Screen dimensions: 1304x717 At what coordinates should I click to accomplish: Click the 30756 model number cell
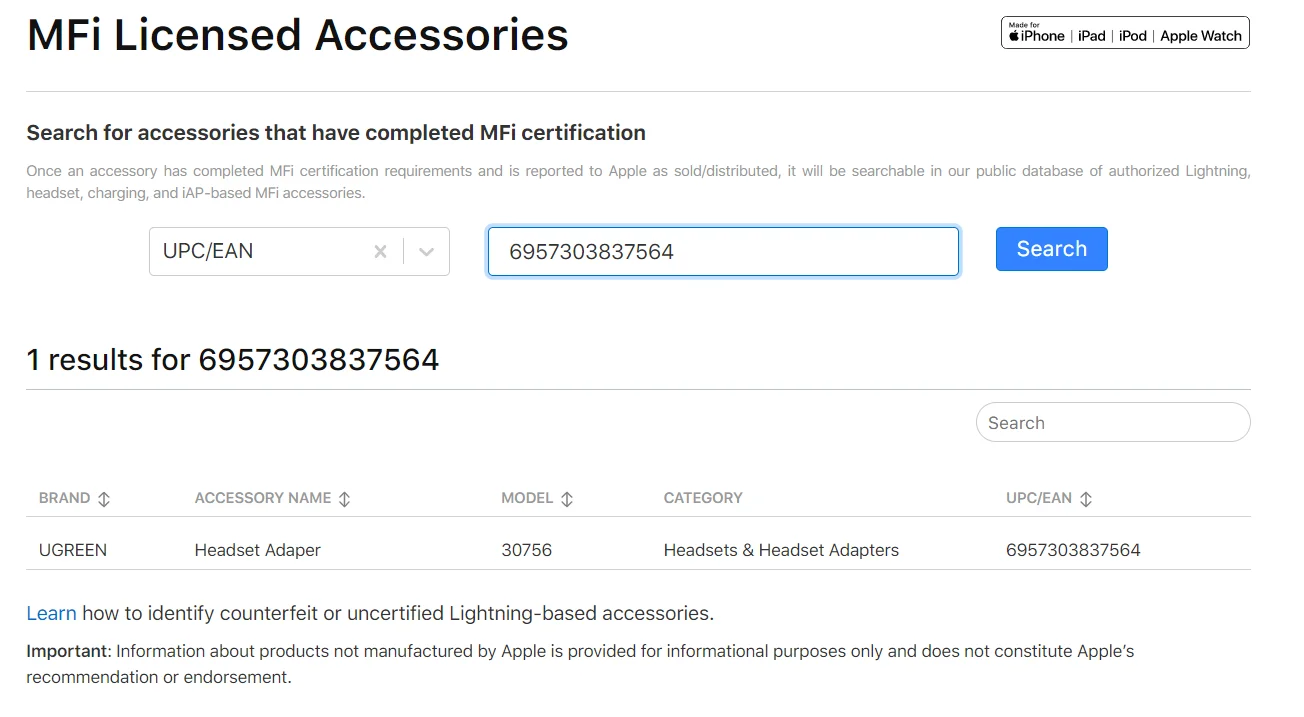tap(526, 550)
